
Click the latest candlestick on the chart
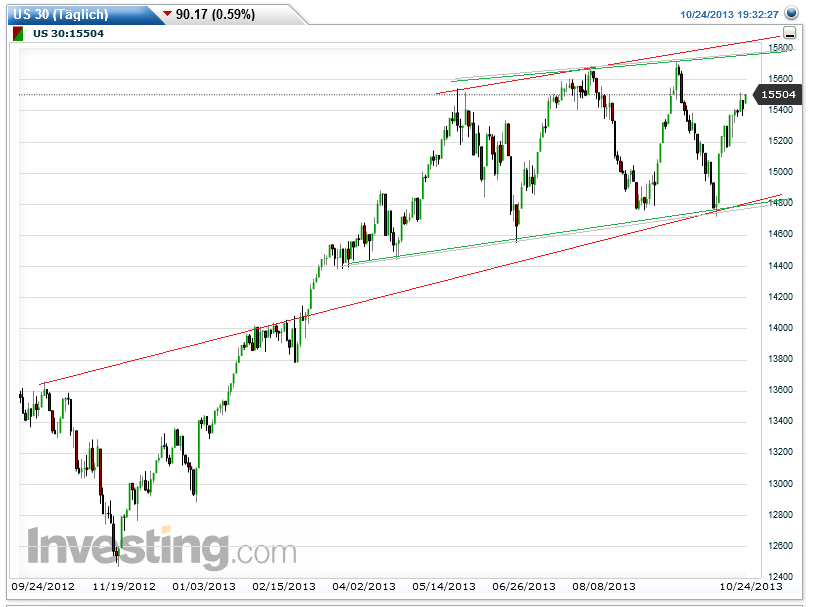pyautogui.click(x=745, y=100)
